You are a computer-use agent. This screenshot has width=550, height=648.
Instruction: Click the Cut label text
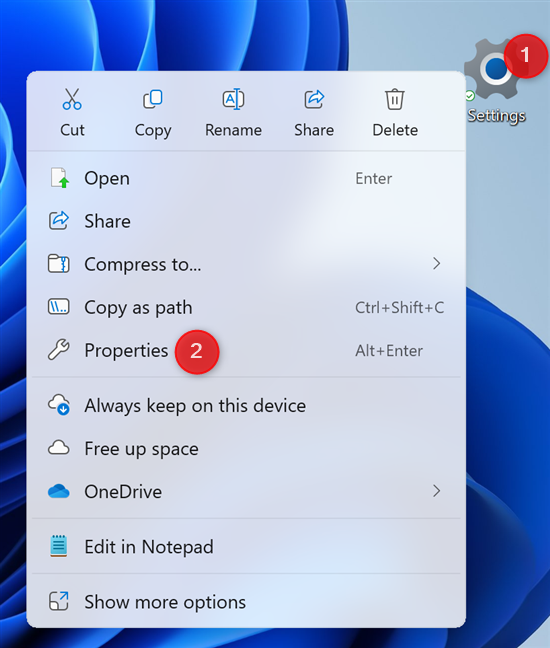[x=72, y=130]
